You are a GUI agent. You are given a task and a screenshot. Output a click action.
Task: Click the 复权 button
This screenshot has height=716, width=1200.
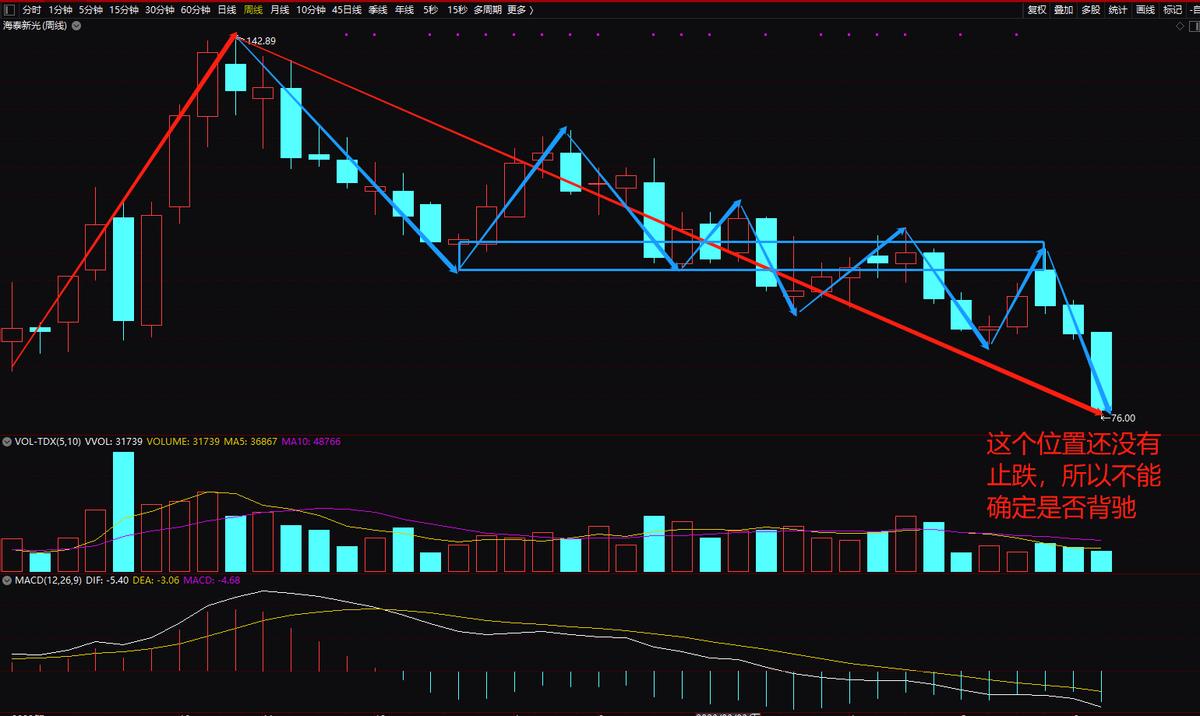coord(1037,10)
